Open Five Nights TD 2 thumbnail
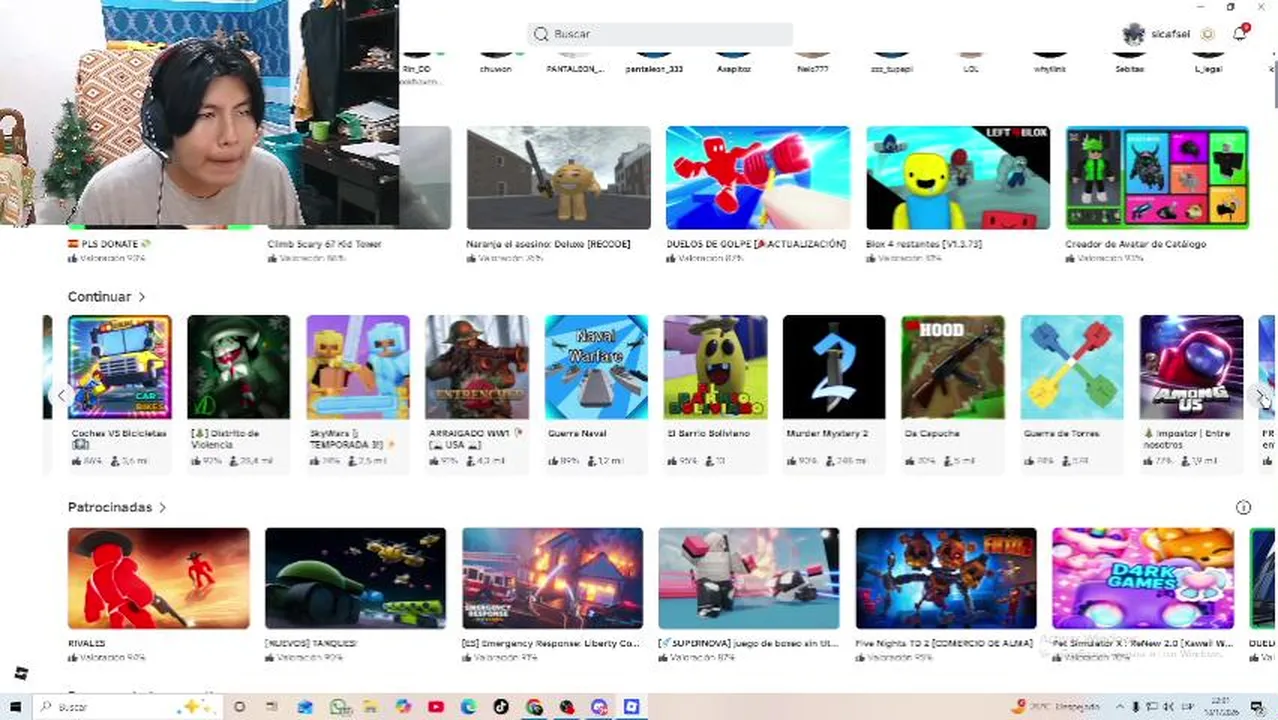 pyautogui.click(x=946, y=579)
